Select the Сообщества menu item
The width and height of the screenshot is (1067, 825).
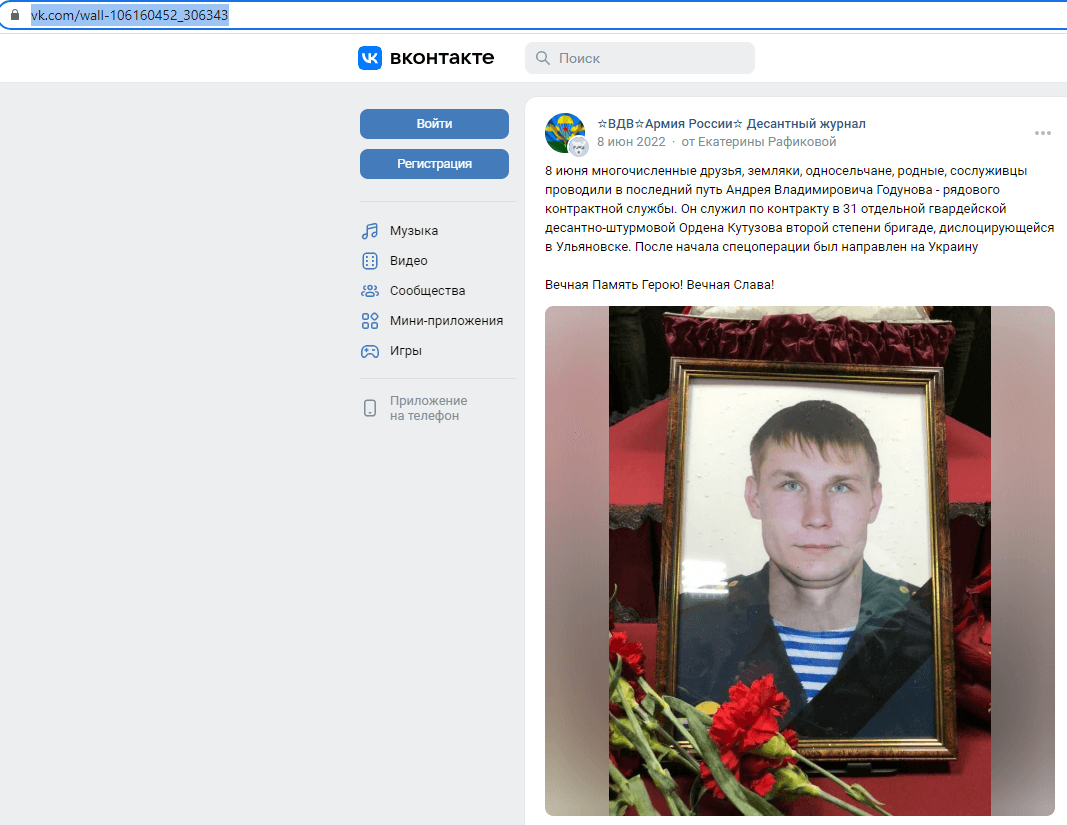pos(427,291)
